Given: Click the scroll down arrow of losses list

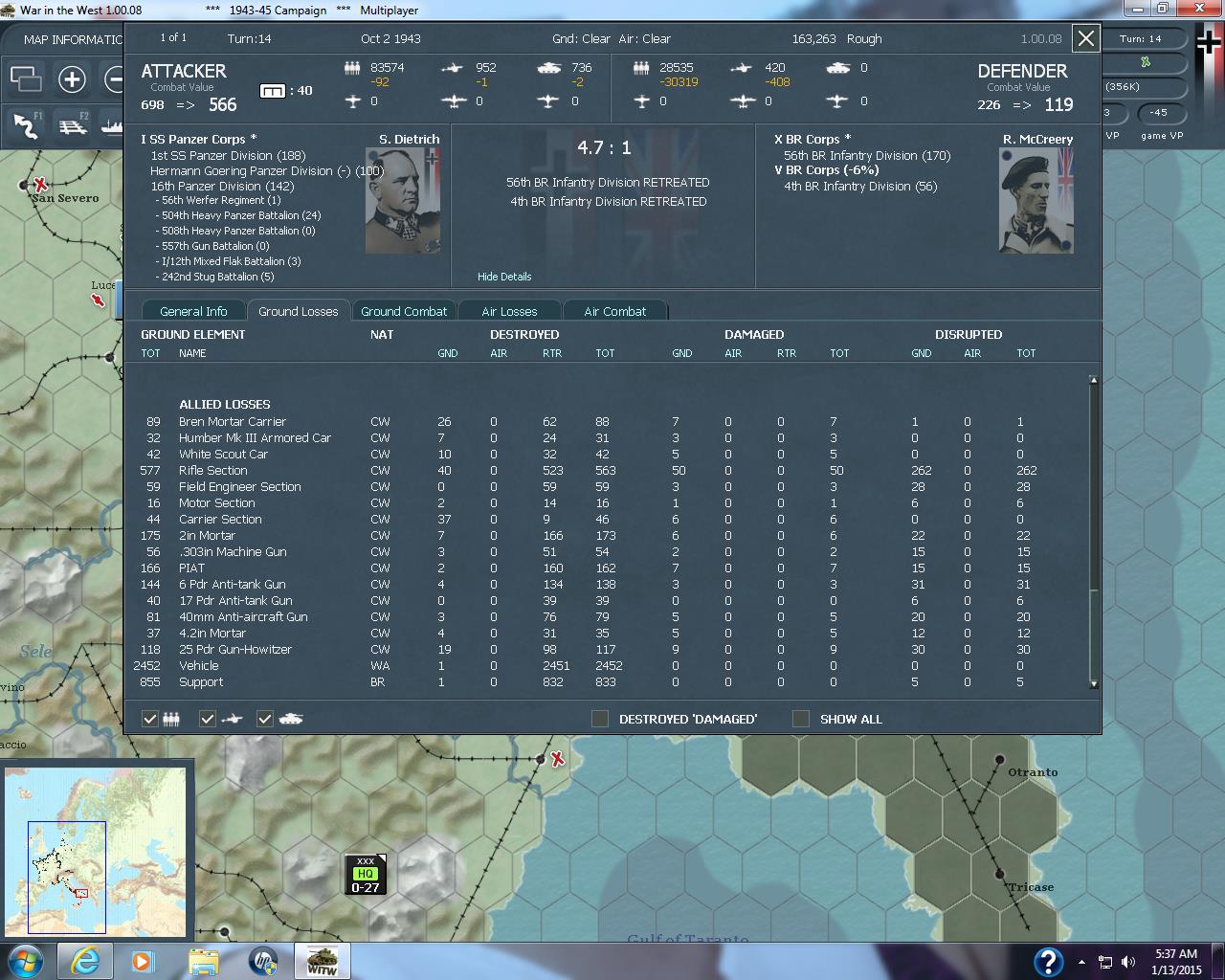Looking at the screenshot, I should 1093,684.
